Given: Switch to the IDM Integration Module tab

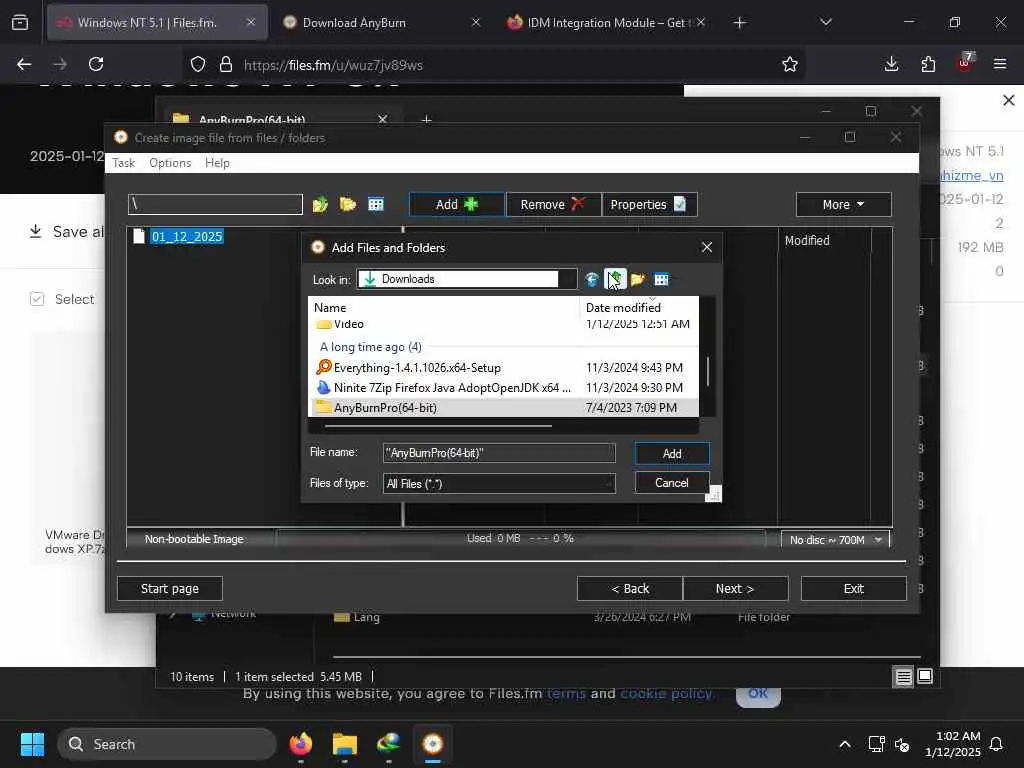Looking at the screenshot, I should pyautogui.click(x=605, y=23).
